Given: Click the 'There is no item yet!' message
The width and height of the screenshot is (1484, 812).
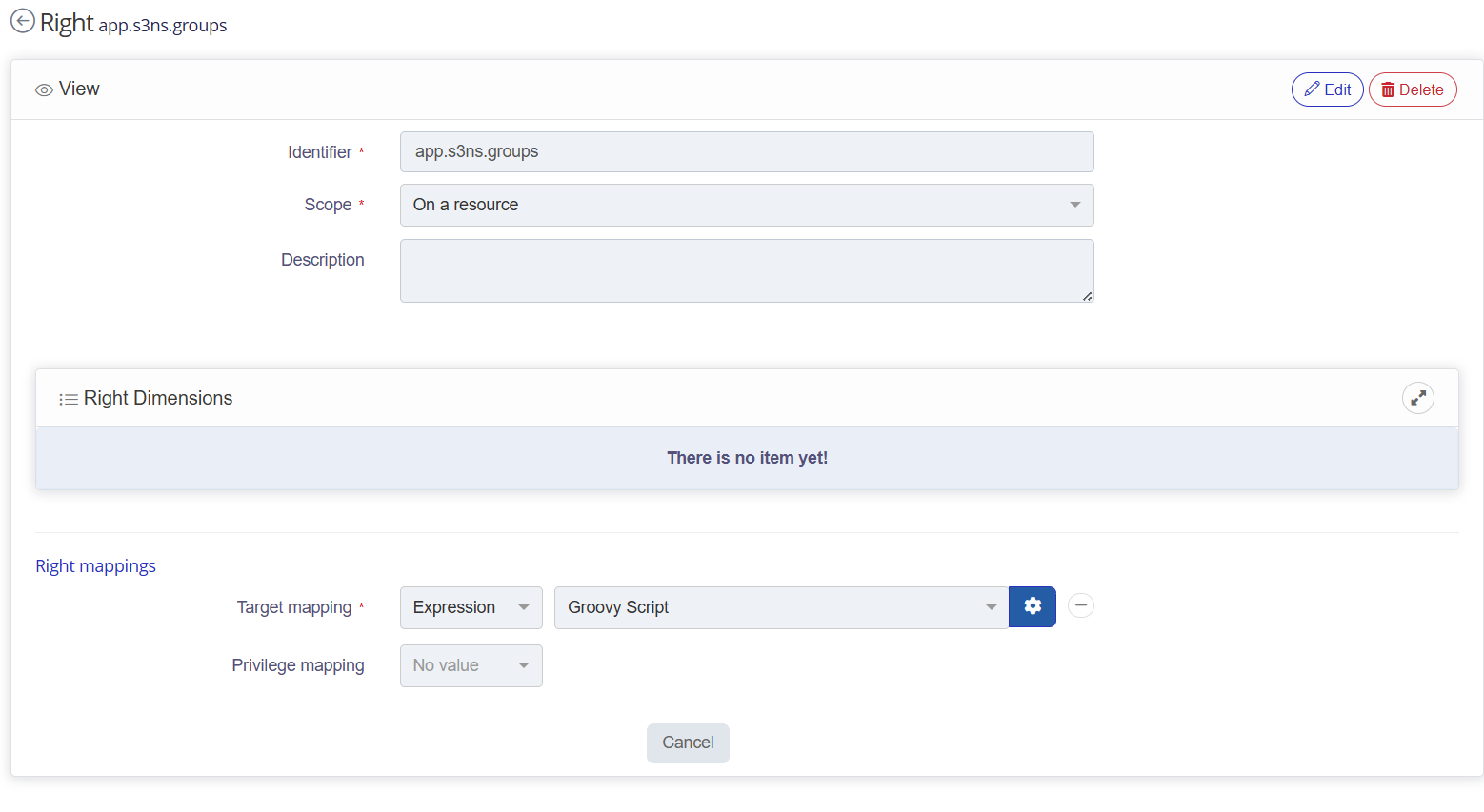Looking at the screenshot, I should (747, 458).
